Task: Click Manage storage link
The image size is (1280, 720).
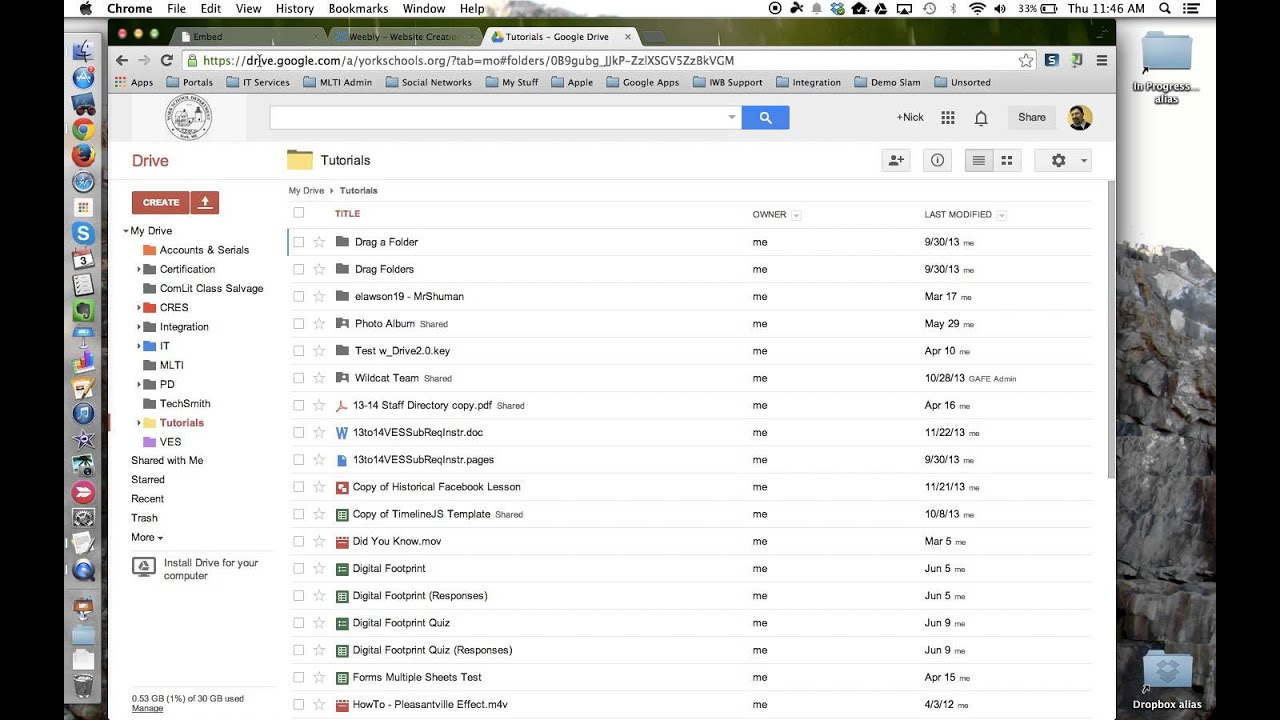Action: coord(147,709)
